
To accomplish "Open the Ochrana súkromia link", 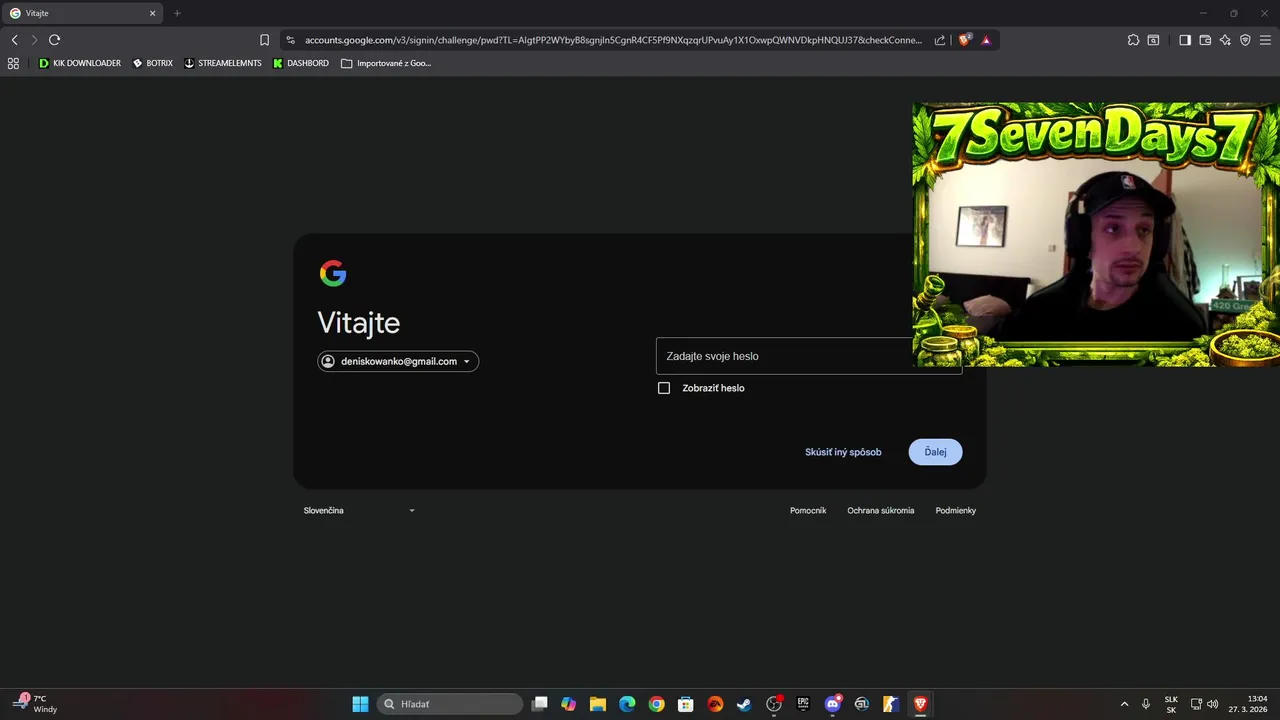I will 880,510.
